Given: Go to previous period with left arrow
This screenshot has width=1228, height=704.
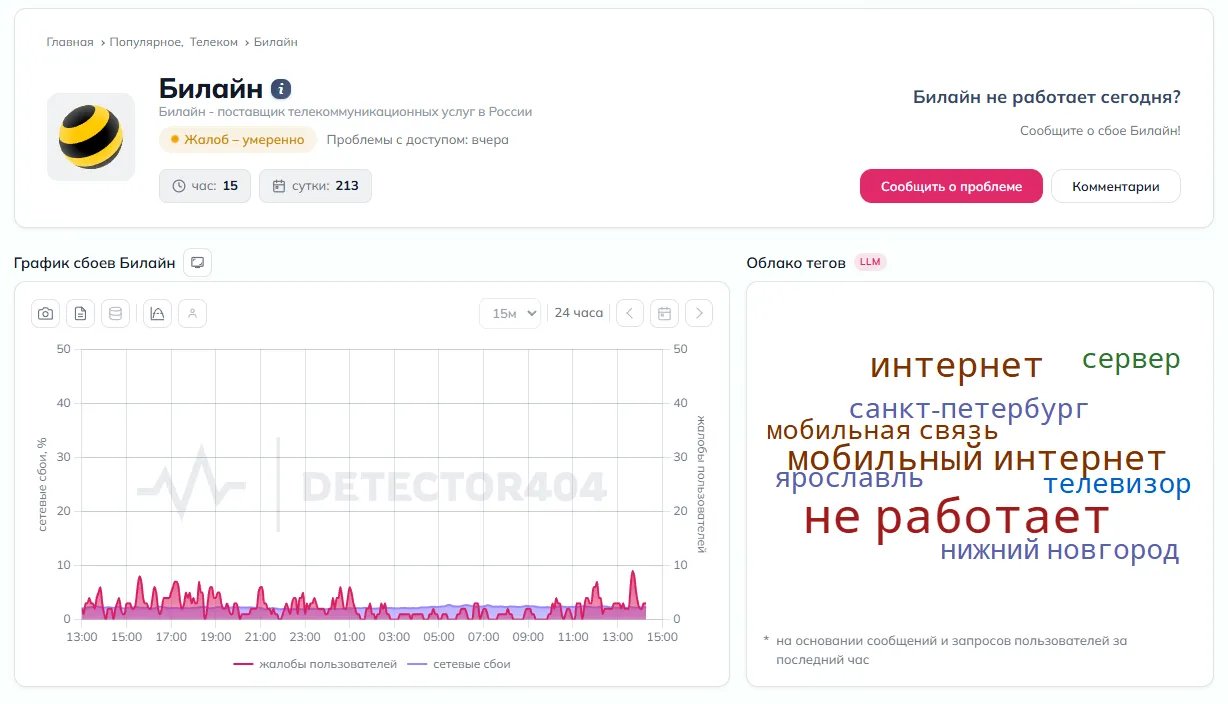Looking at the screenshot, I should 629,313.
